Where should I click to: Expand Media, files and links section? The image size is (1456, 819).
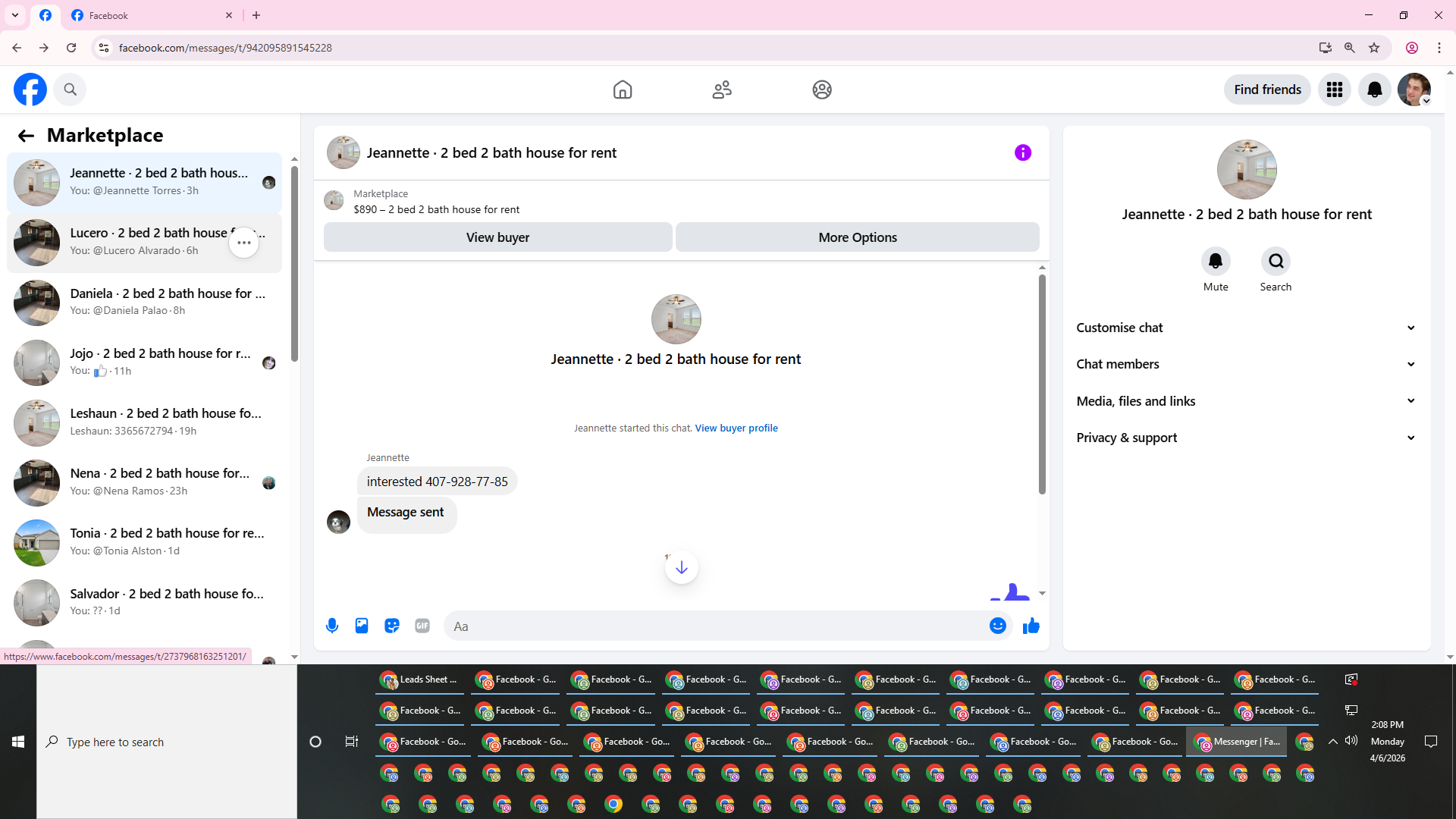point(1247,401)
